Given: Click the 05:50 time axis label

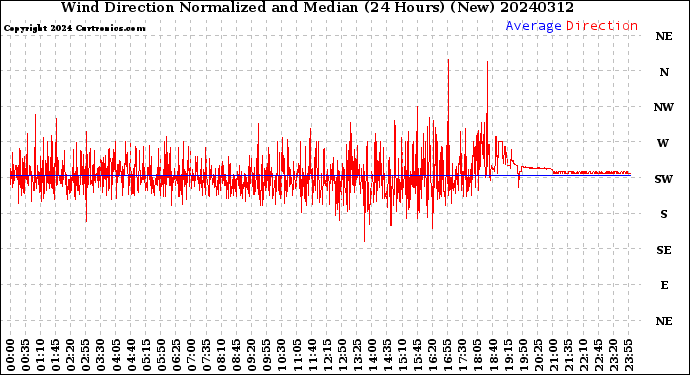Looking at the screenshot, I should (161, 355).
